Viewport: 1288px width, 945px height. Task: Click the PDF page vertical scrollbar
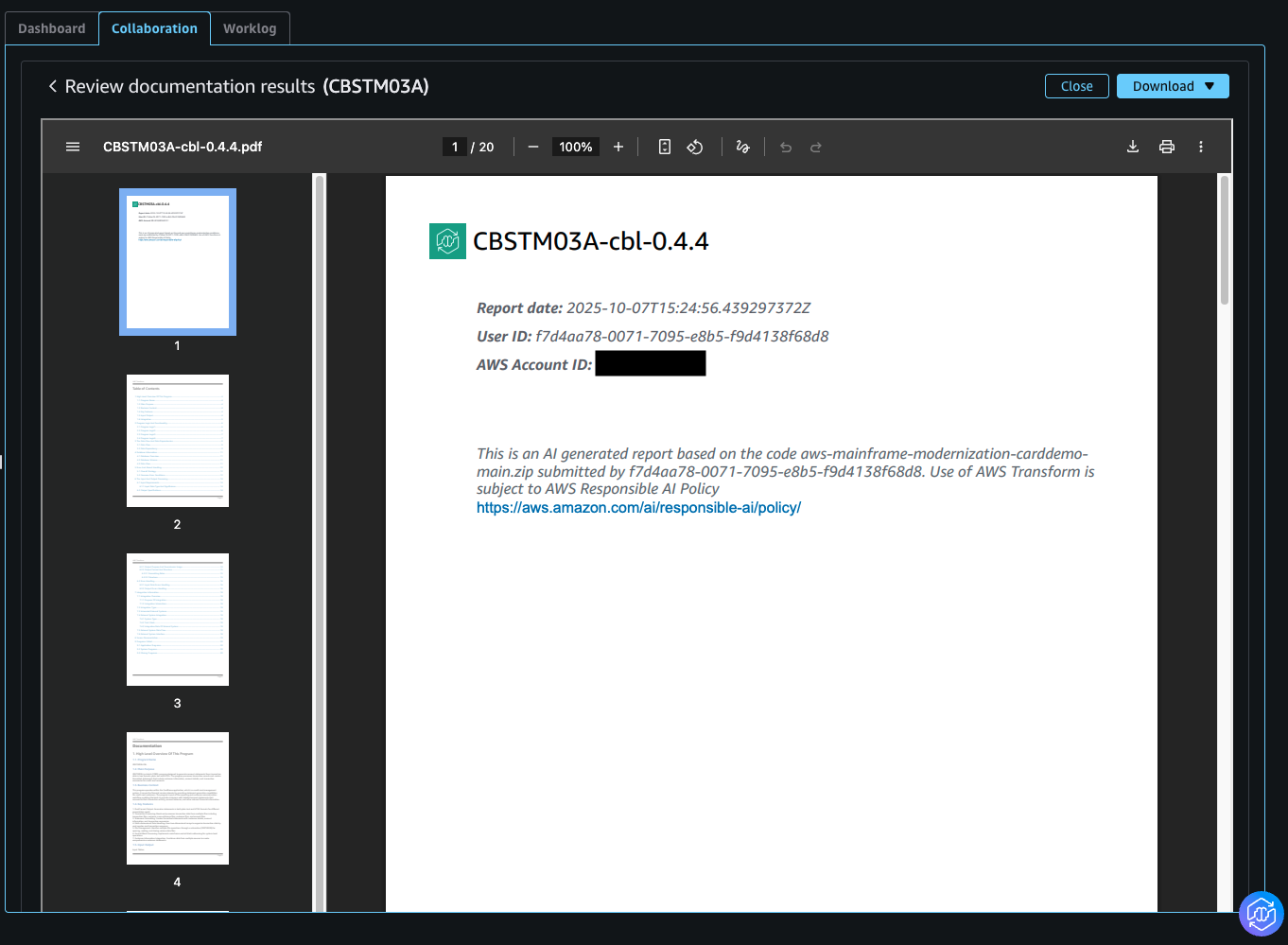tap(1225, 240)
